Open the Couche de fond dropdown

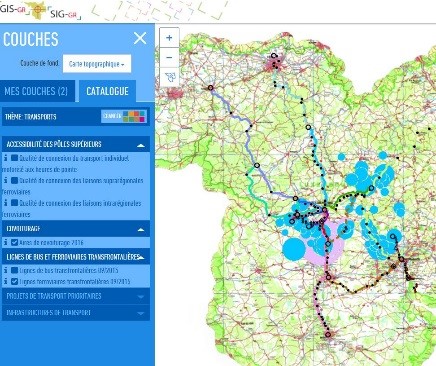[x=97, y=64]
